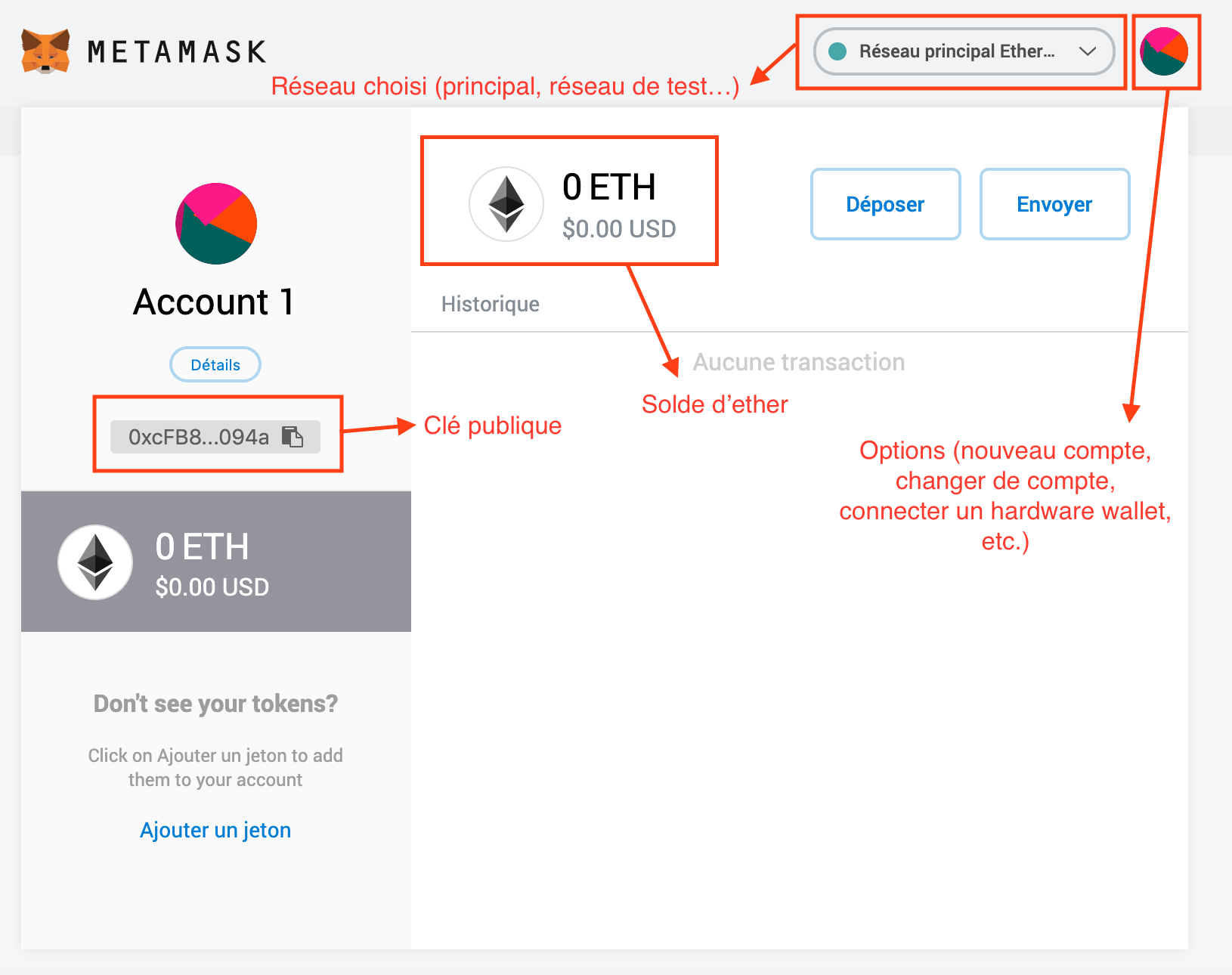Copy address with the clipboard icon
The width and height of the screenshot is (1232, 975).
coord(293,437)
